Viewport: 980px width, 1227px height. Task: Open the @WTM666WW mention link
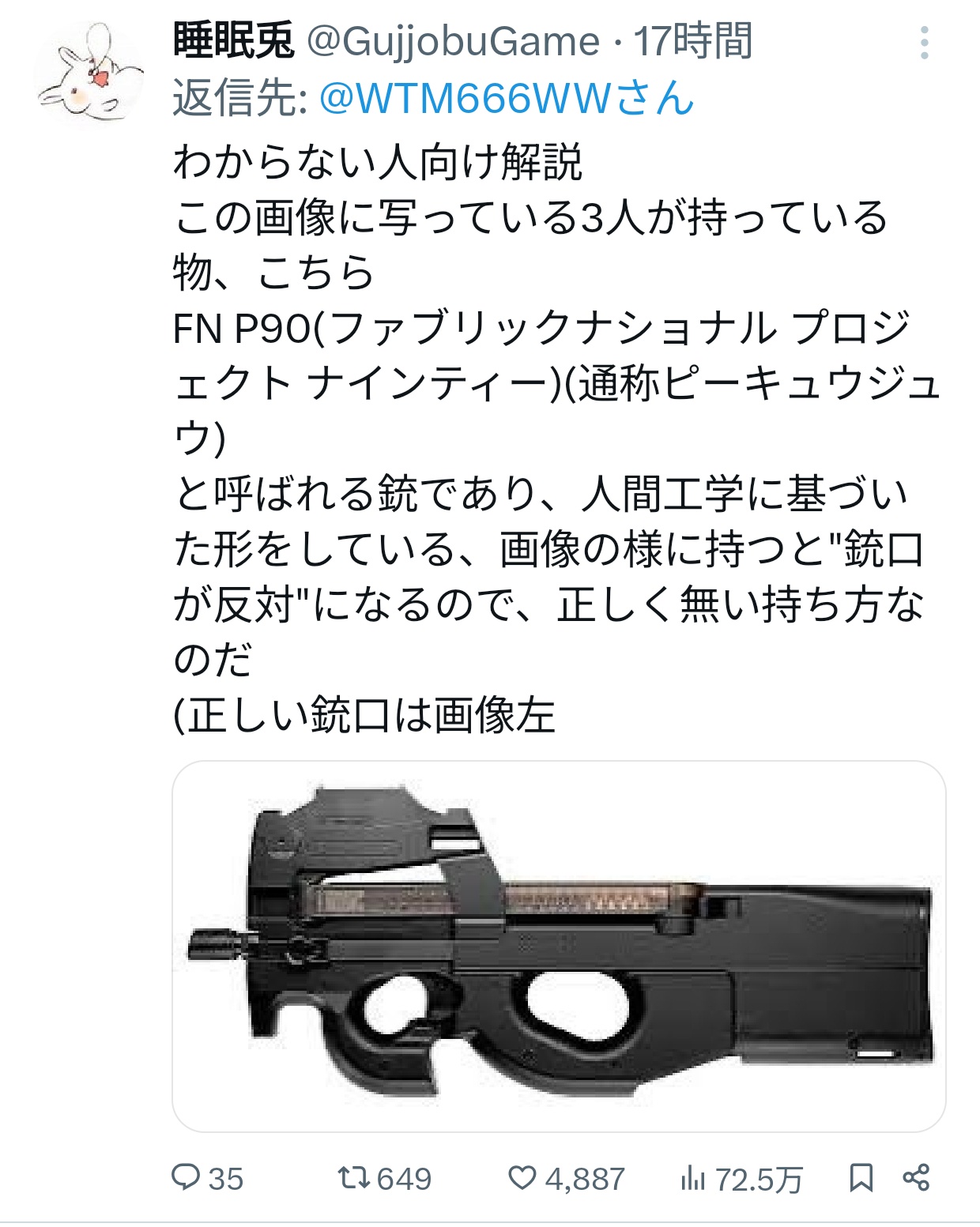pos(507,98)
